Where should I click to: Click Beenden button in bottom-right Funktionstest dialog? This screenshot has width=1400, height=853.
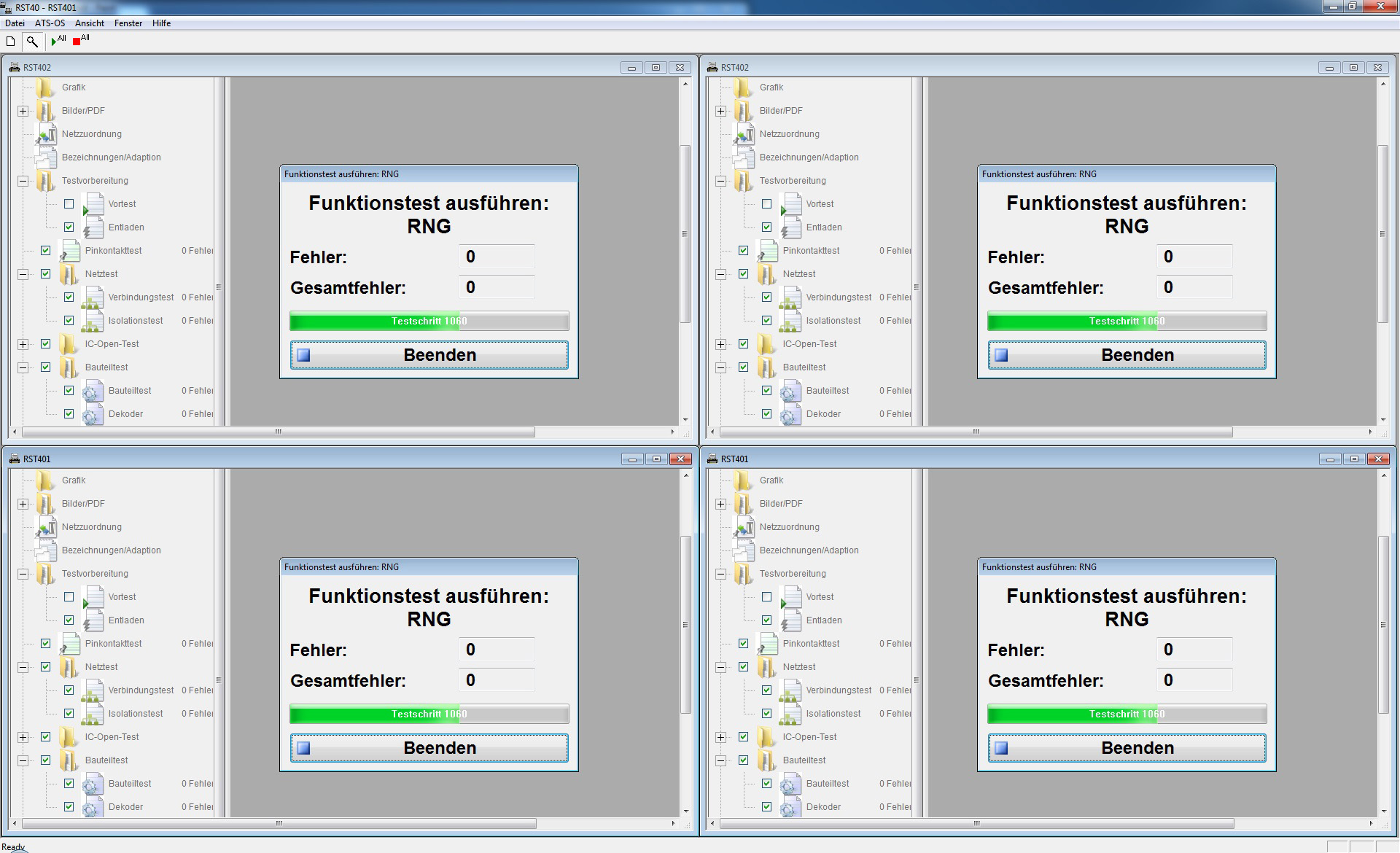1127,748
